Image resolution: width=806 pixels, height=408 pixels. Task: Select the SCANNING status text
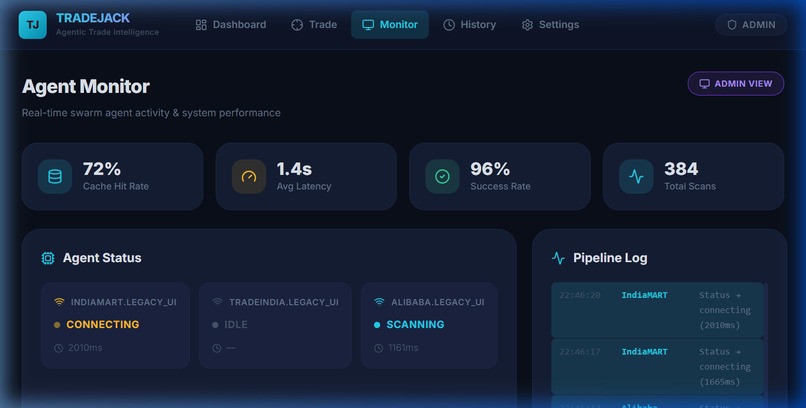415,325
